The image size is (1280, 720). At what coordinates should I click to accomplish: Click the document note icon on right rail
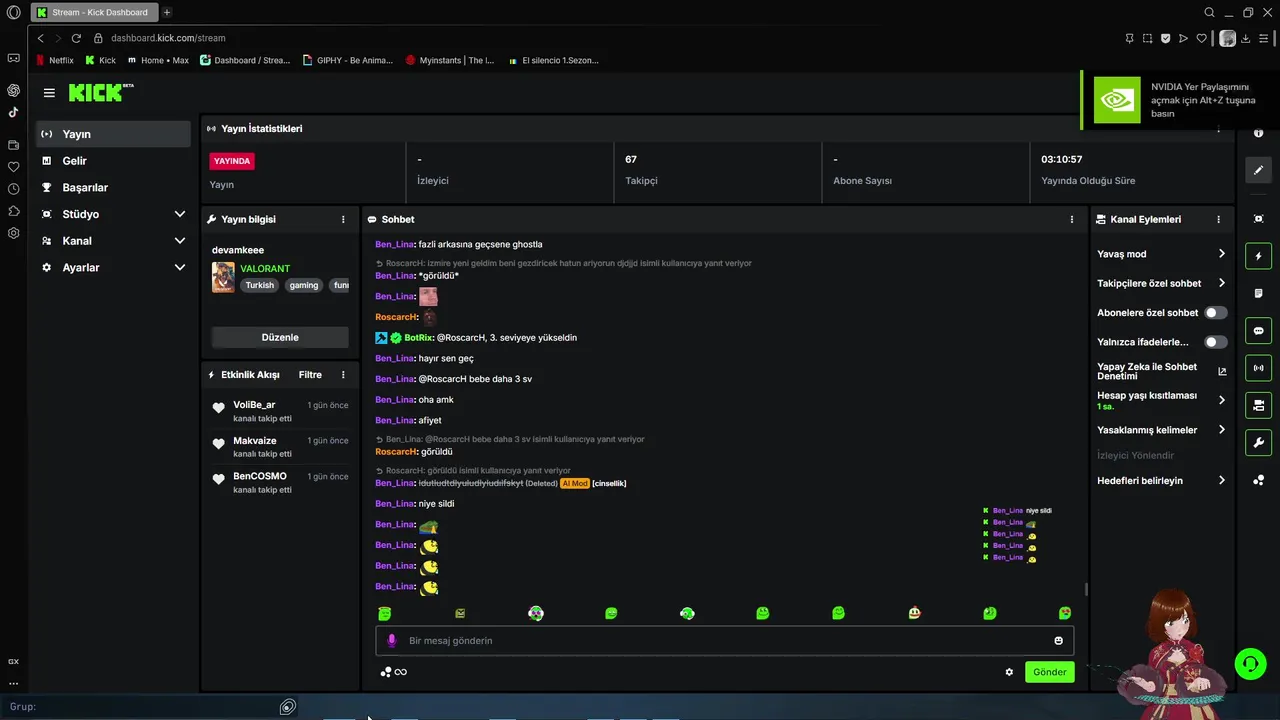(1258, 293)
